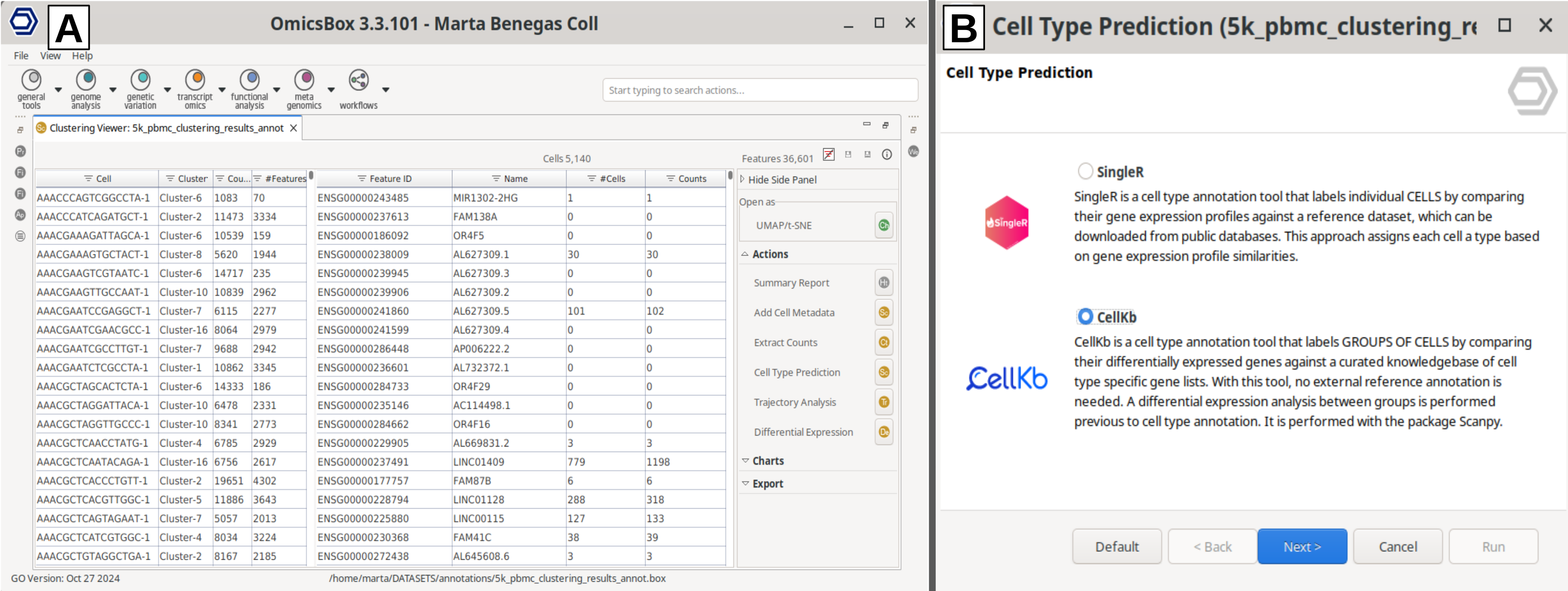
Task: Click the Differential Expression action icon
Action: click(883, 432)
